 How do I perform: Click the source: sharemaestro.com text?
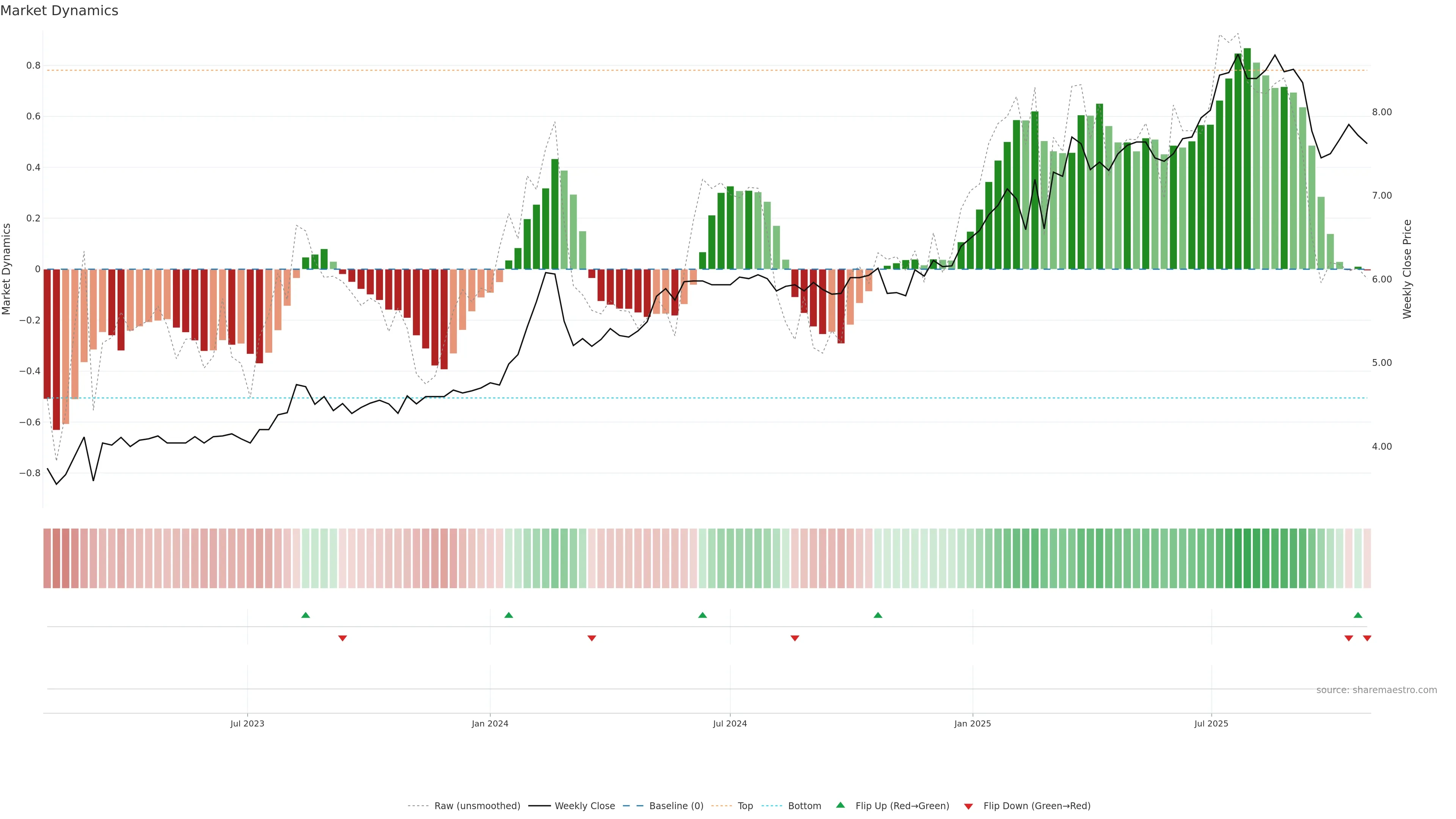(1376, 690)
